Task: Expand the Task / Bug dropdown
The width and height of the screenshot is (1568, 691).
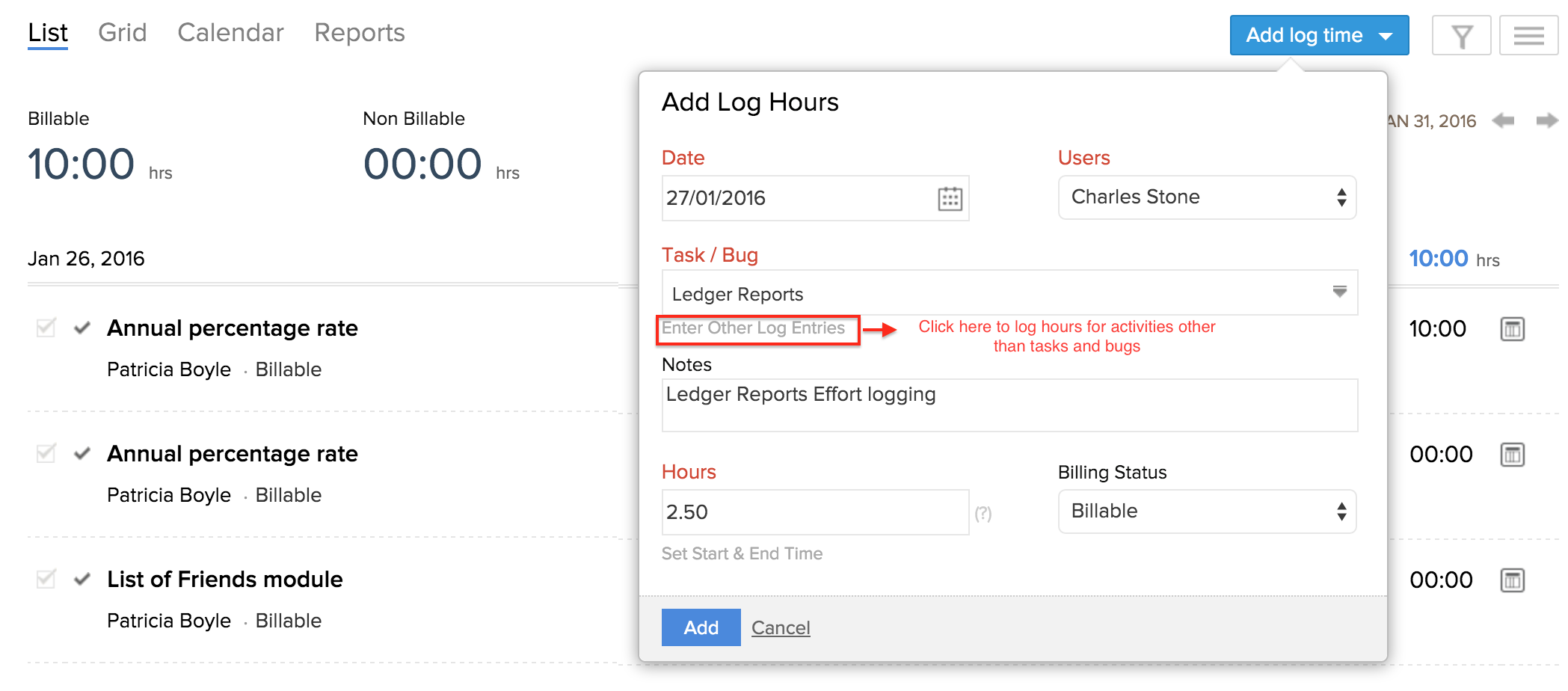Action: pos(1339,292)
